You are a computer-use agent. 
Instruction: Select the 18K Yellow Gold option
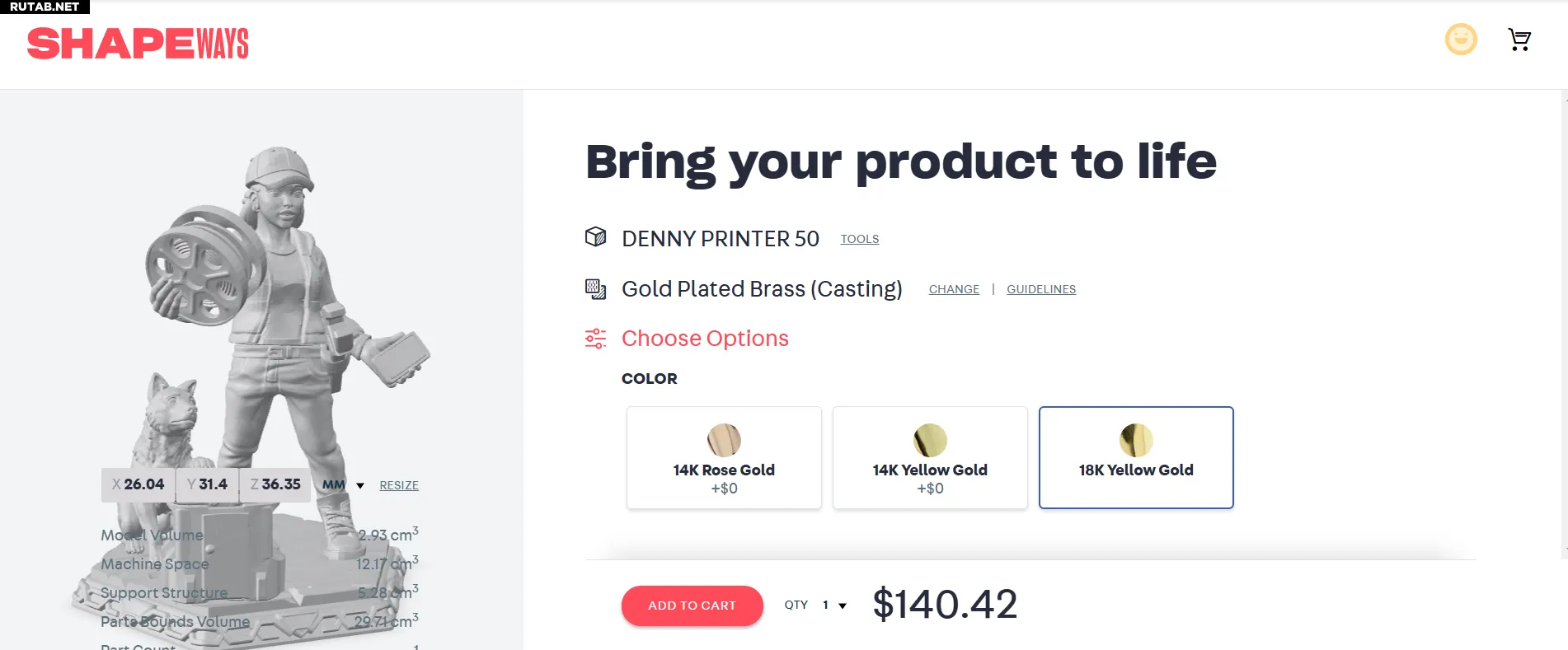click(1136, 458)
